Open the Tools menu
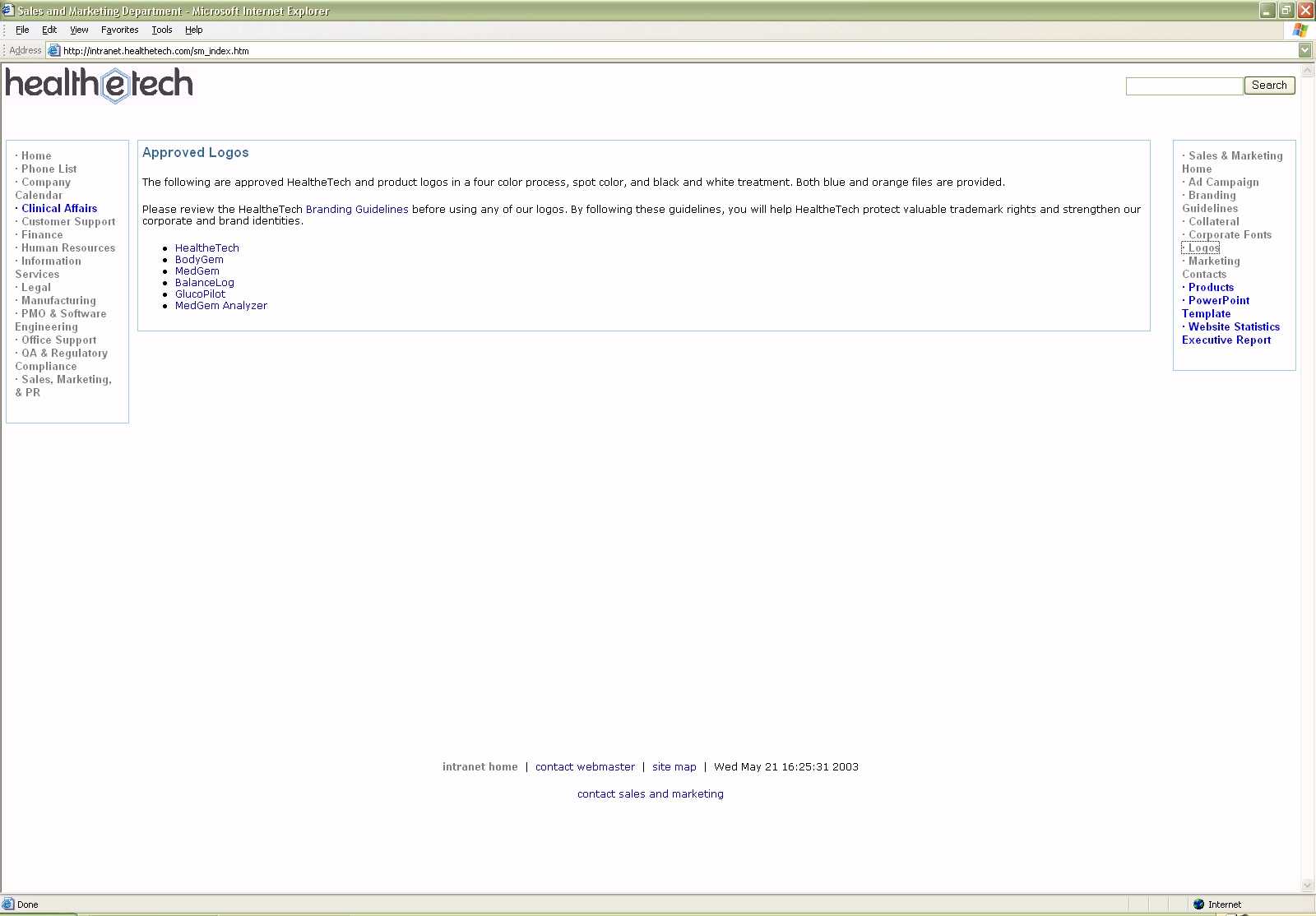Viewport: 1316px width, 916px height. coord(161,30)
